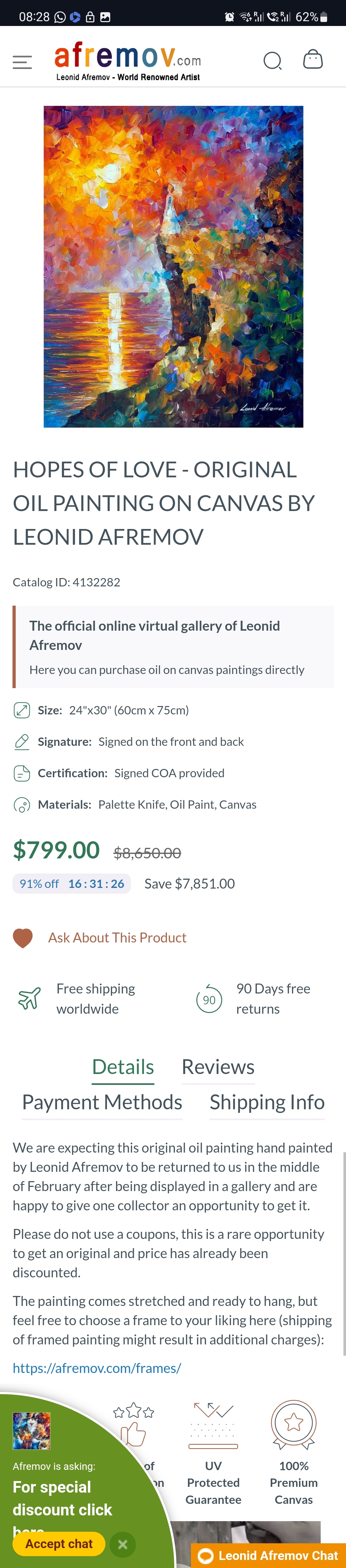Tap the 90 days returns icon

(x=209, y=999)
